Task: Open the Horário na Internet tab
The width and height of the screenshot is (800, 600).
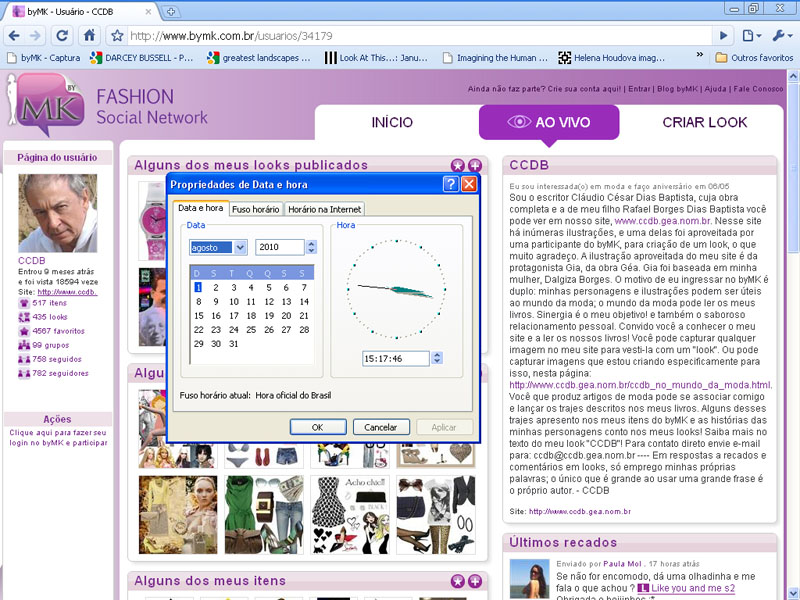Action: tap(325, 209)
